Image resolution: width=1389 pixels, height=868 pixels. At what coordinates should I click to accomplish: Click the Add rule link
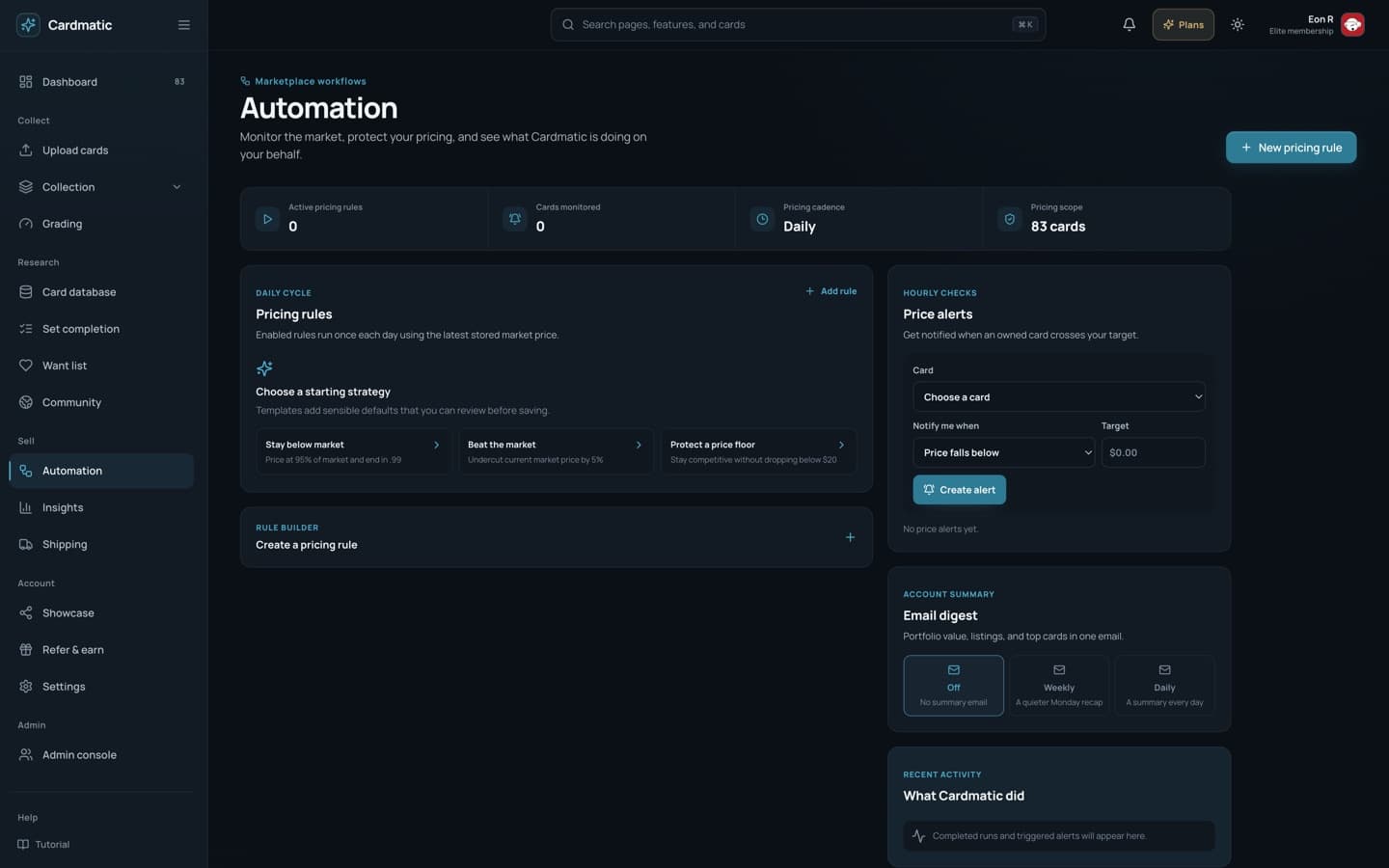click(x=831, y=291)
